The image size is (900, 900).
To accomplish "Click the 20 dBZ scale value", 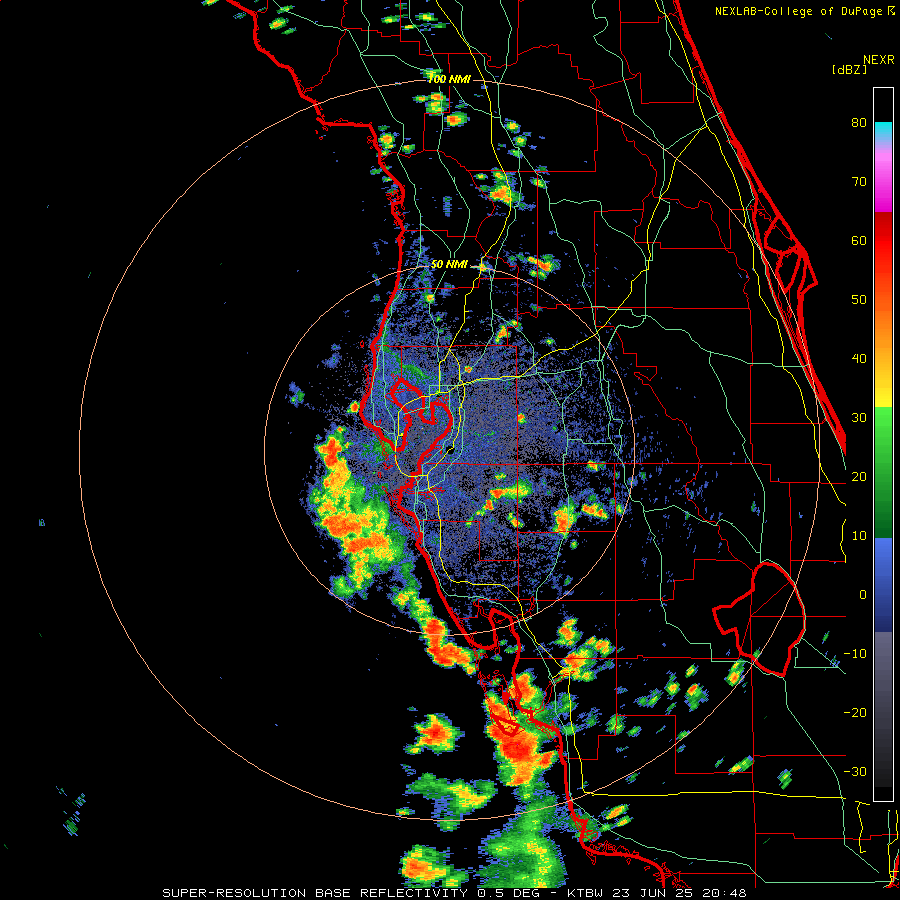I will [859, 476].
